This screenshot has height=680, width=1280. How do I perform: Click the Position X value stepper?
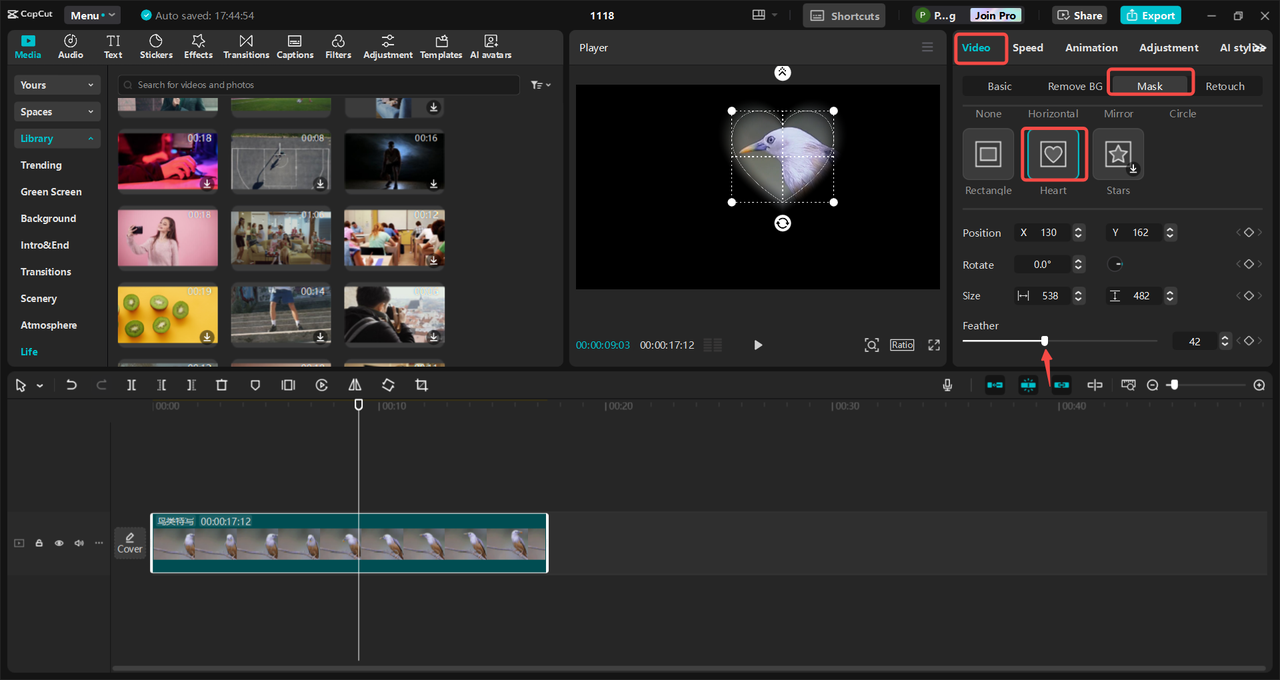click(1078, 232)
